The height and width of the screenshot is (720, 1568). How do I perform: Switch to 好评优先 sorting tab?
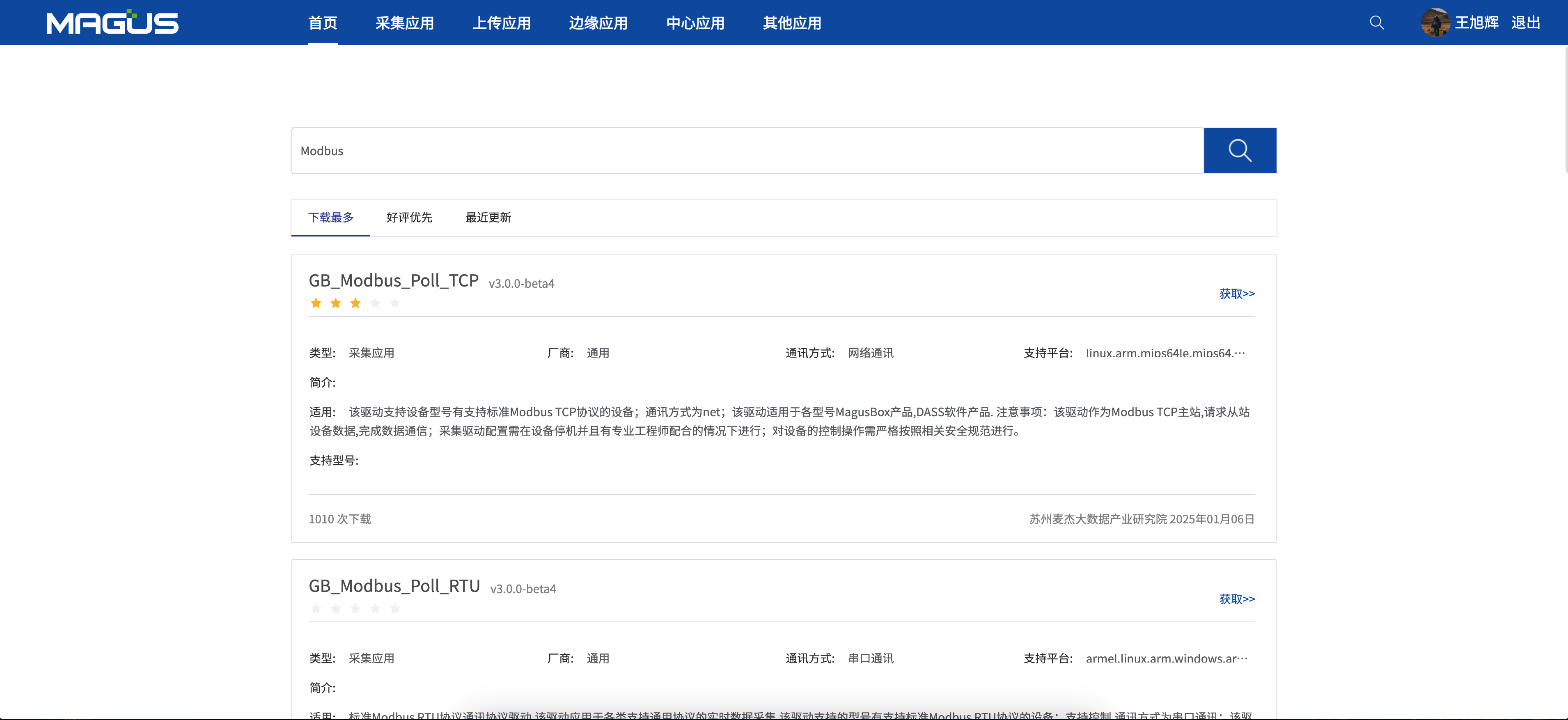point(409,217)
